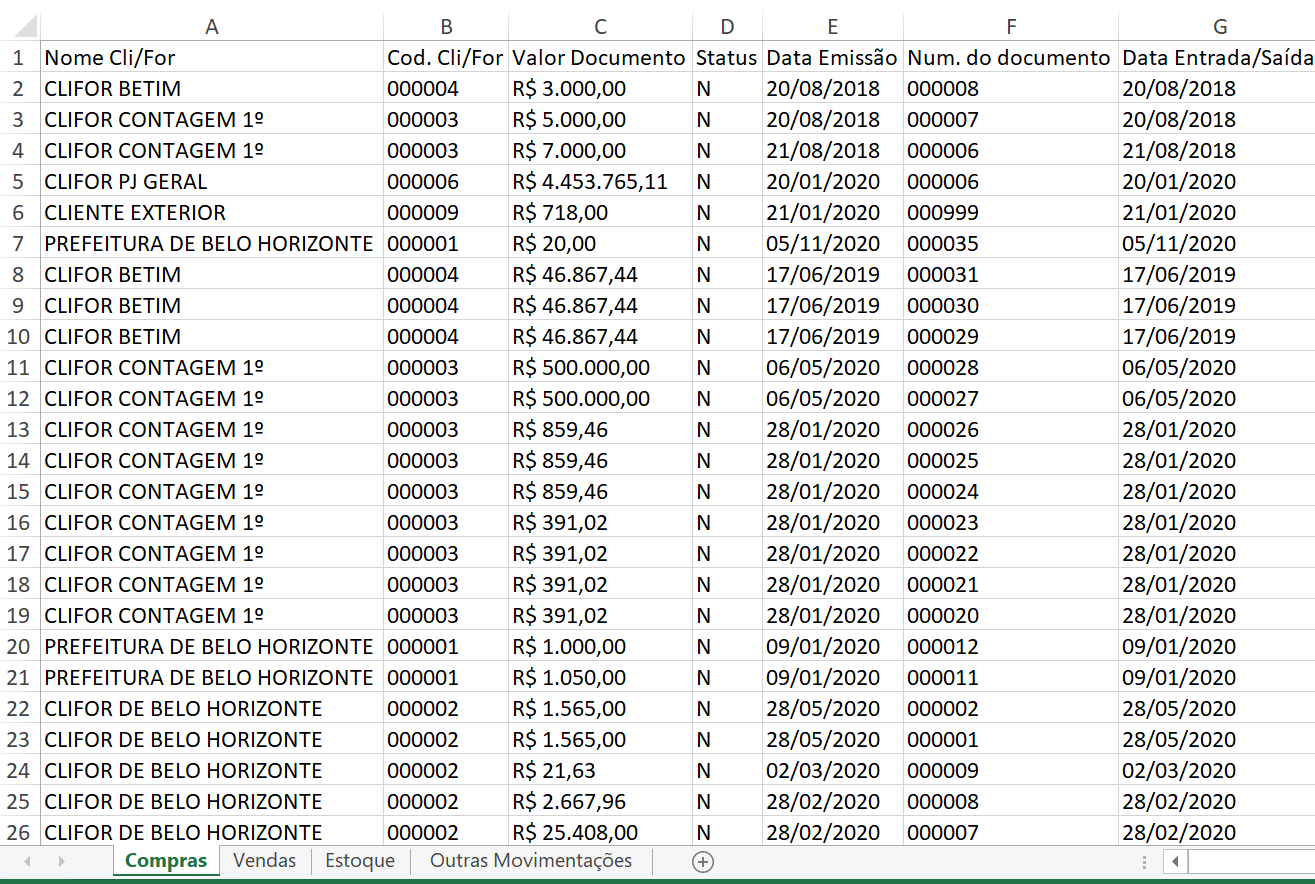Select column A header
The height and width of the screenshot is (884, 1315).
click(x=212, y=27)
